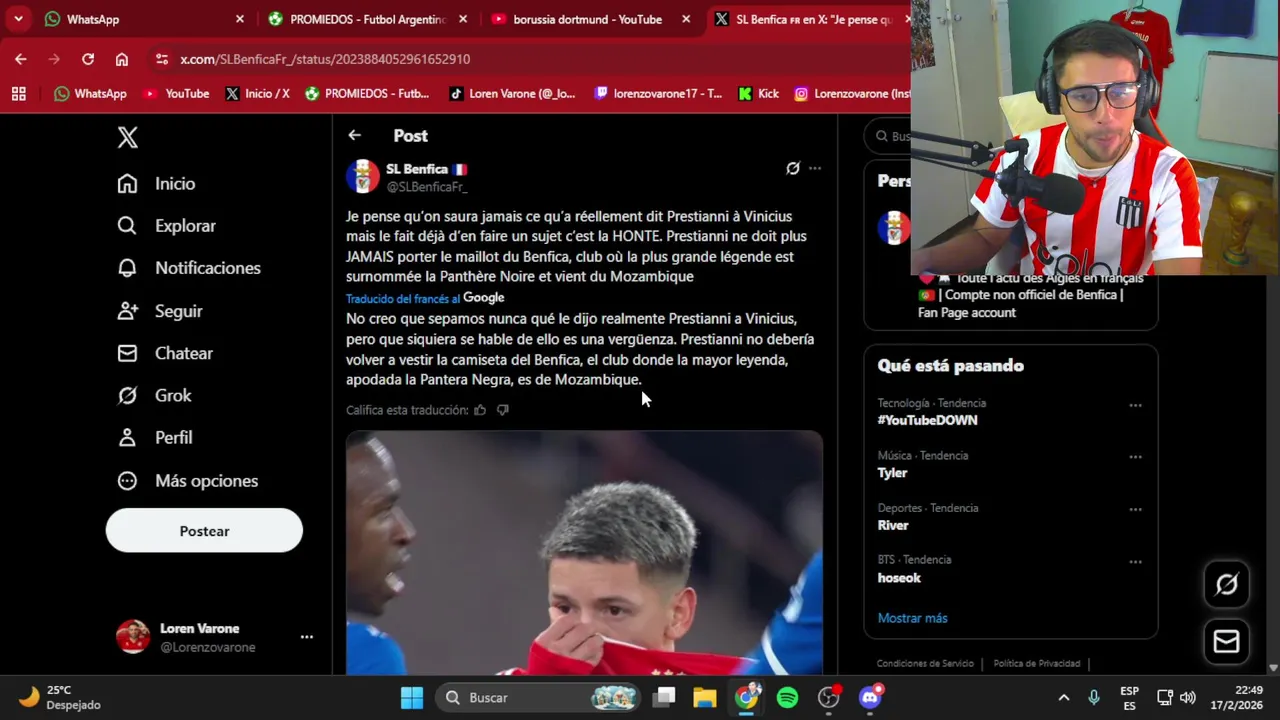Open the X logo home icon
The width and height of the screenshot is (1280, 720).
click(x=127, y=137)
